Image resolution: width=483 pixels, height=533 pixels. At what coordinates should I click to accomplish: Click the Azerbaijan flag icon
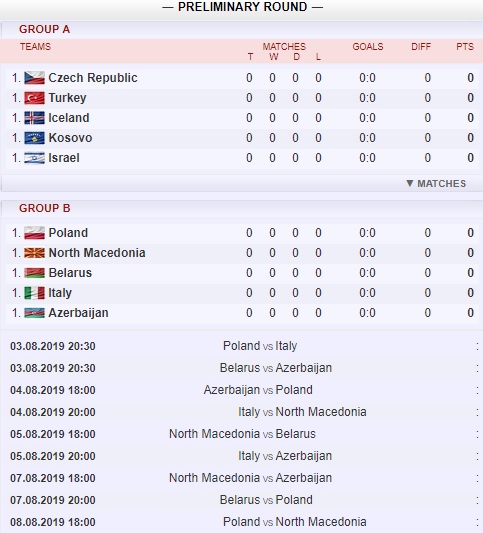pyautogui.click(x=34, y=313)
